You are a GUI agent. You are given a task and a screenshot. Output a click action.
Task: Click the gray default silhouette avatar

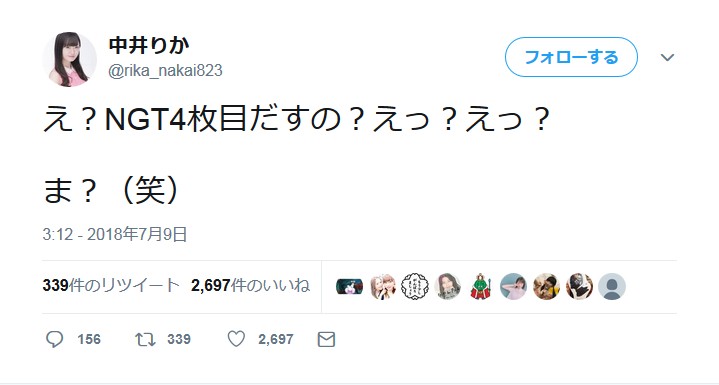(x=612, y=286)
